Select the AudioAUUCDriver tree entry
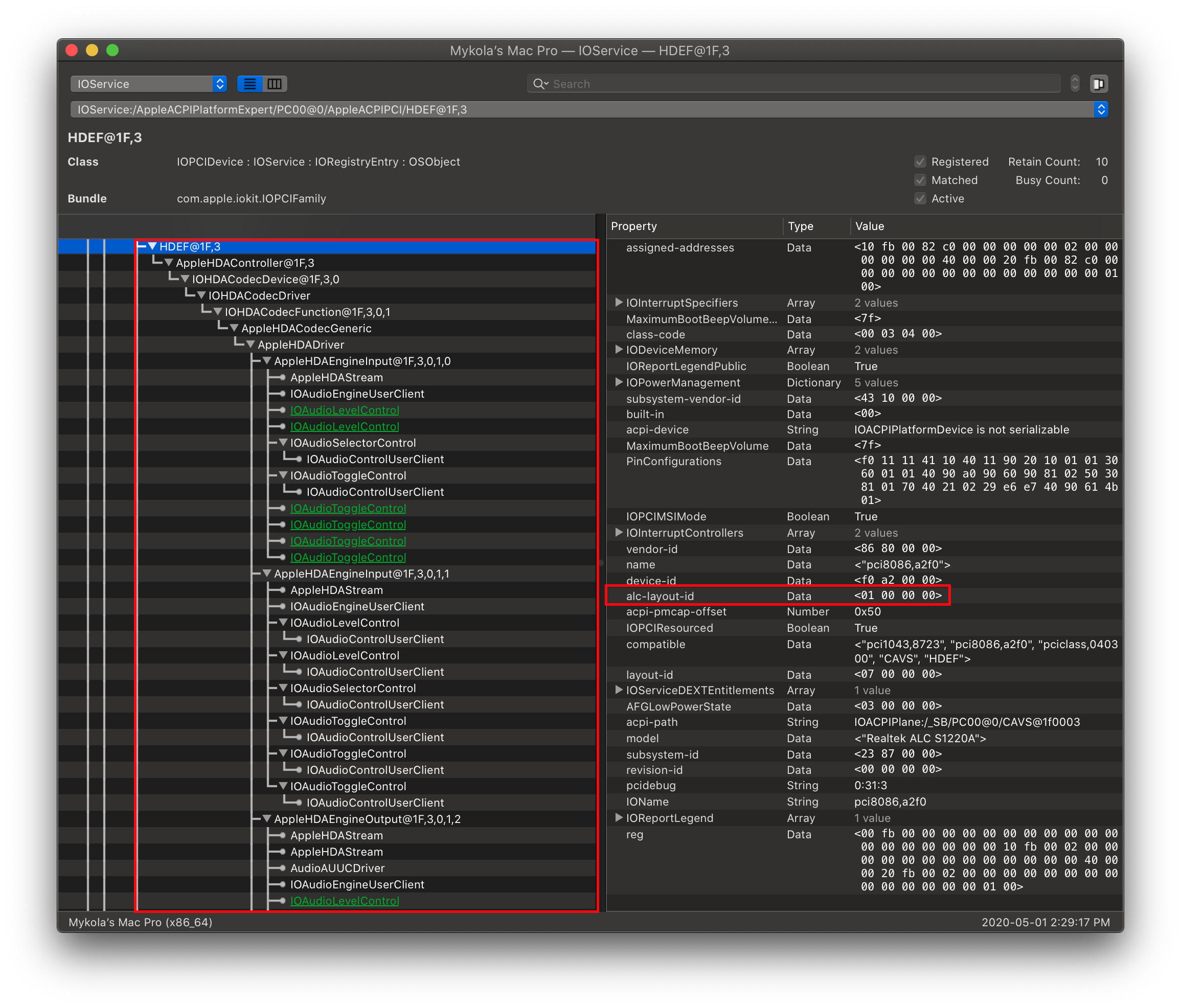1181x1008 pixels. (x=337, y=868)
